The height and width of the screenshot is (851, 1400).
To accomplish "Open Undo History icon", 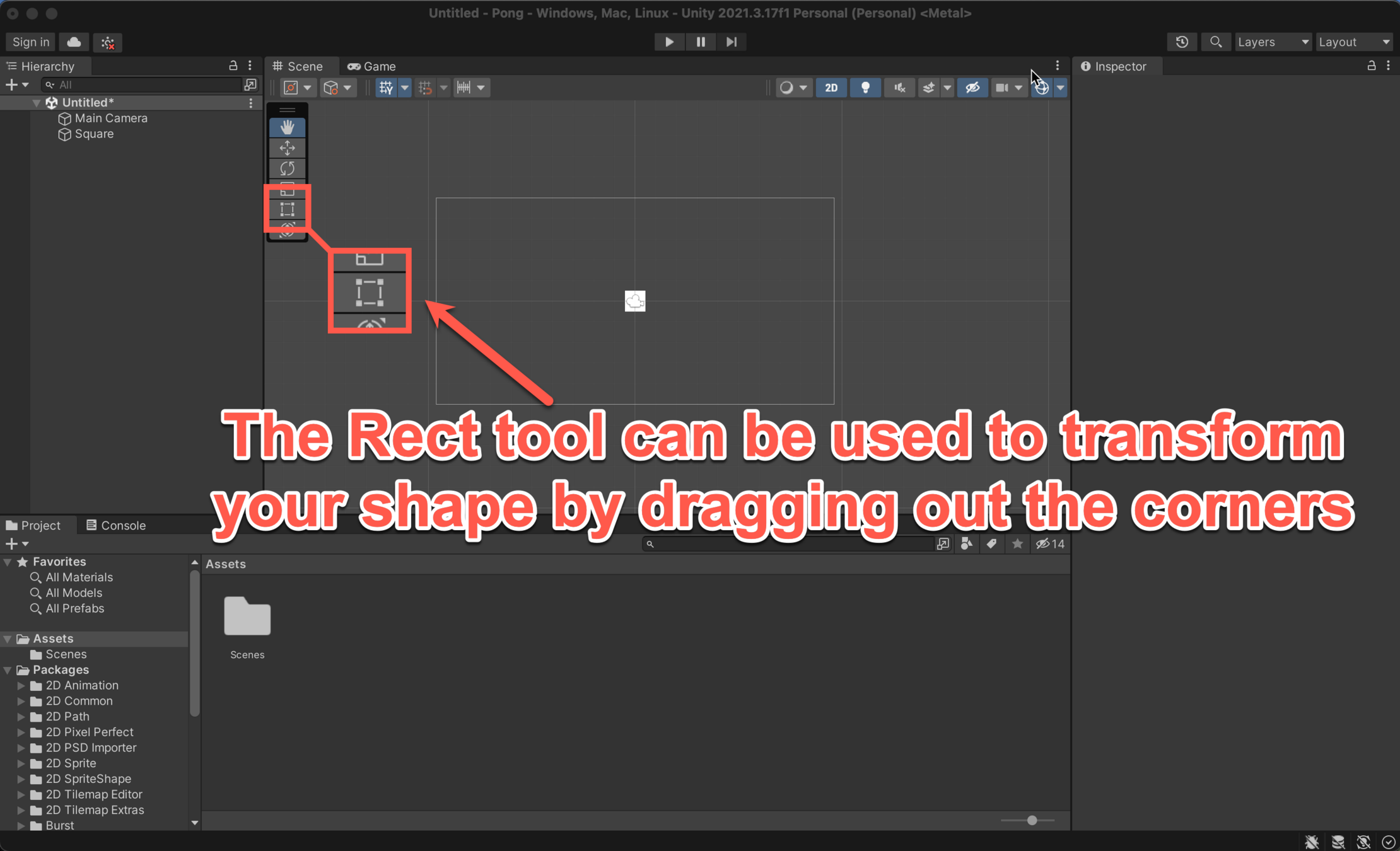I will [1182, 42].
